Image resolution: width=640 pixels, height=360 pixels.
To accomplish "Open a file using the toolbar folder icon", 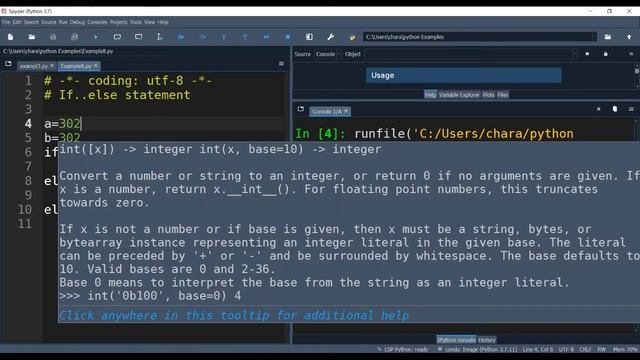I will coord(32,37).
